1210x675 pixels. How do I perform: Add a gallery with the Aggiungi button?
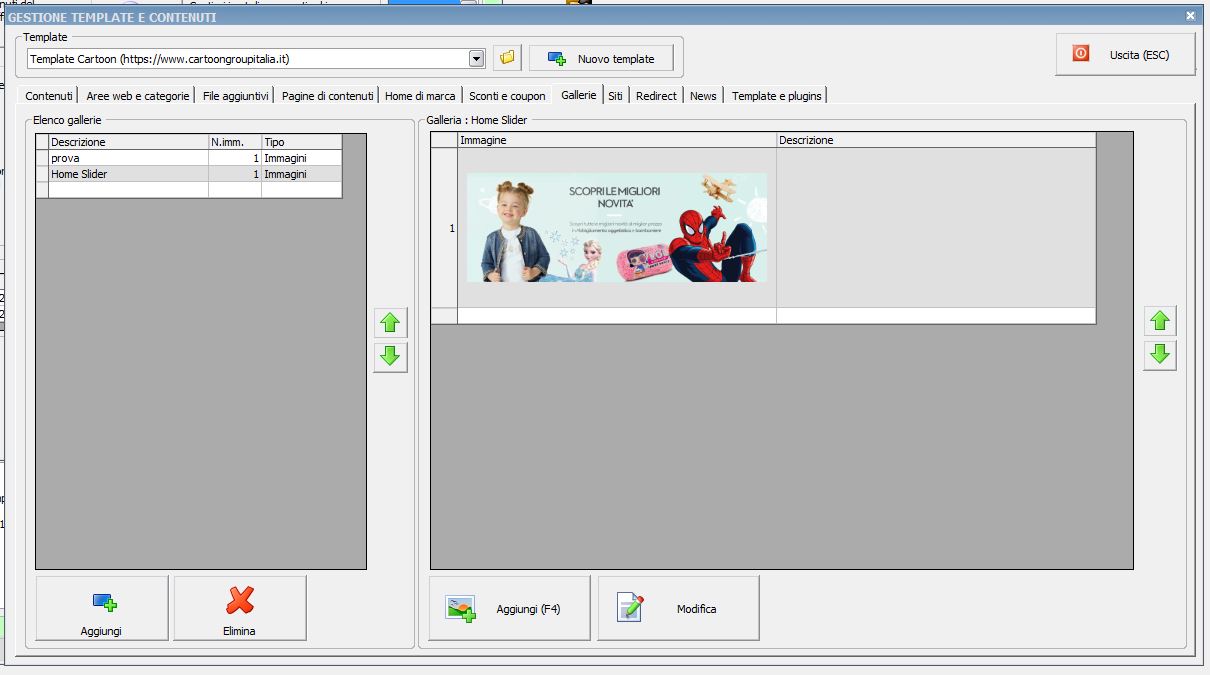[x=102, y=608]
